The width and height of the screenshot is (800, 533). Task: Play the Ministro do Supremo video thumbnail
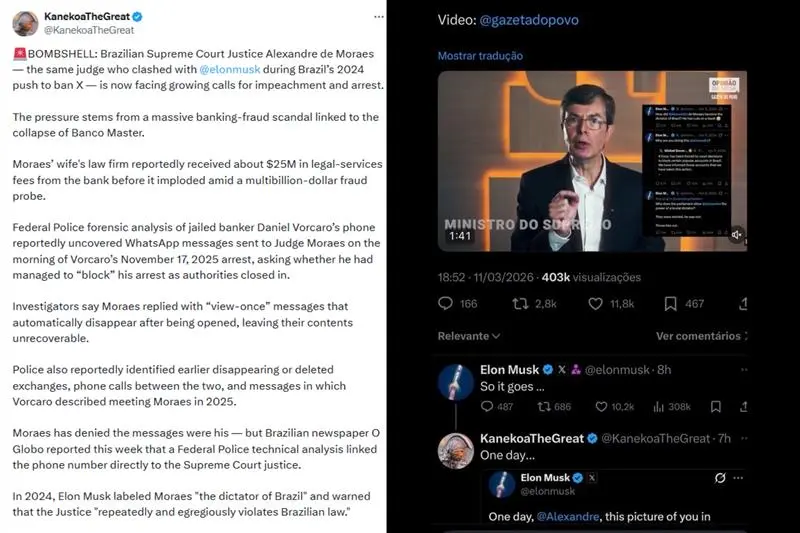click(x=592, y=162)
